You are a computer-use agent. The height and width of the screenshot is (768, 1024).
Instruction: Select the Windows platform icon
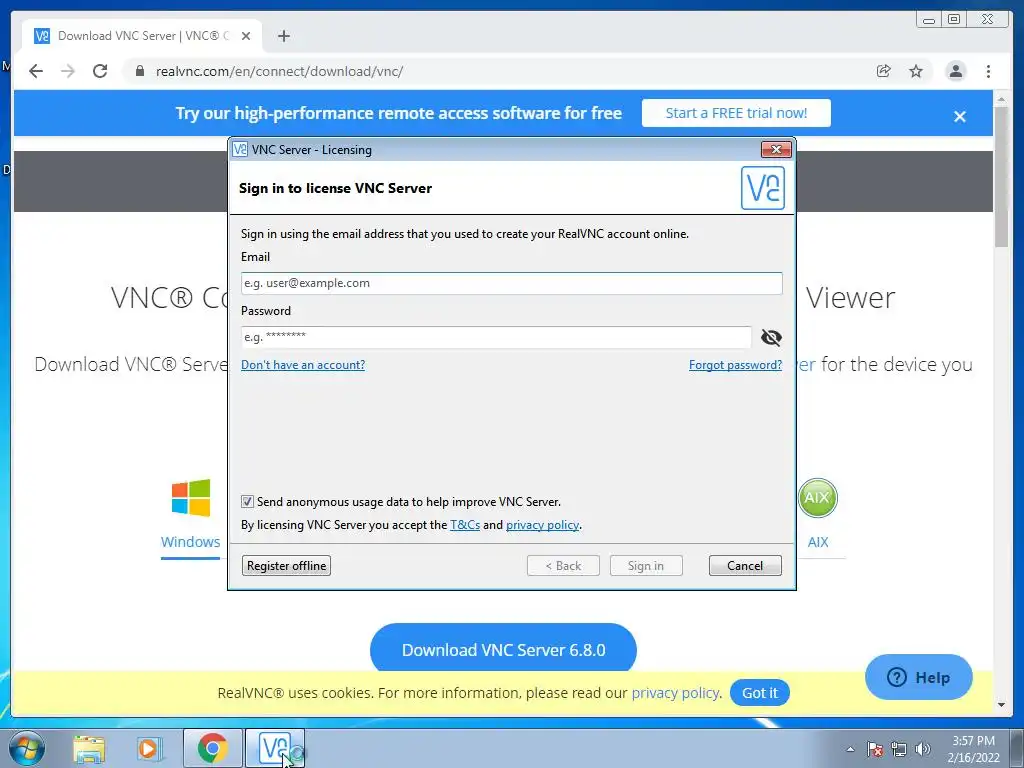click(x=191, y=498)
